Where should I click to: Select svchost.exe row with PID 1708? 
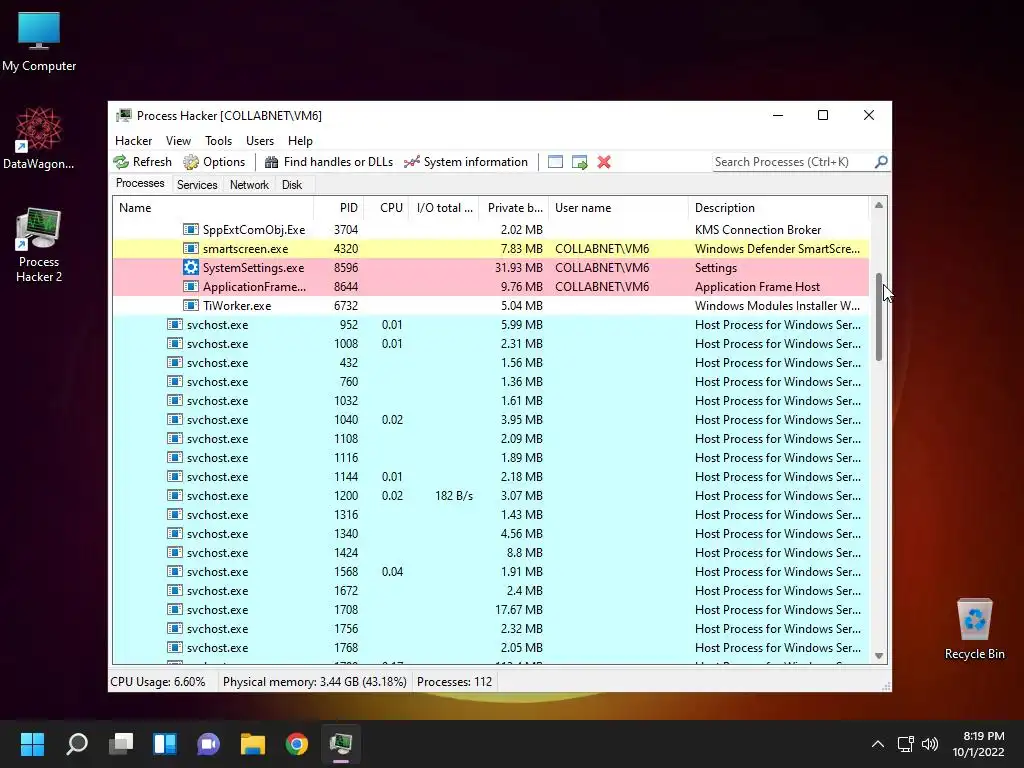[491, 610]
